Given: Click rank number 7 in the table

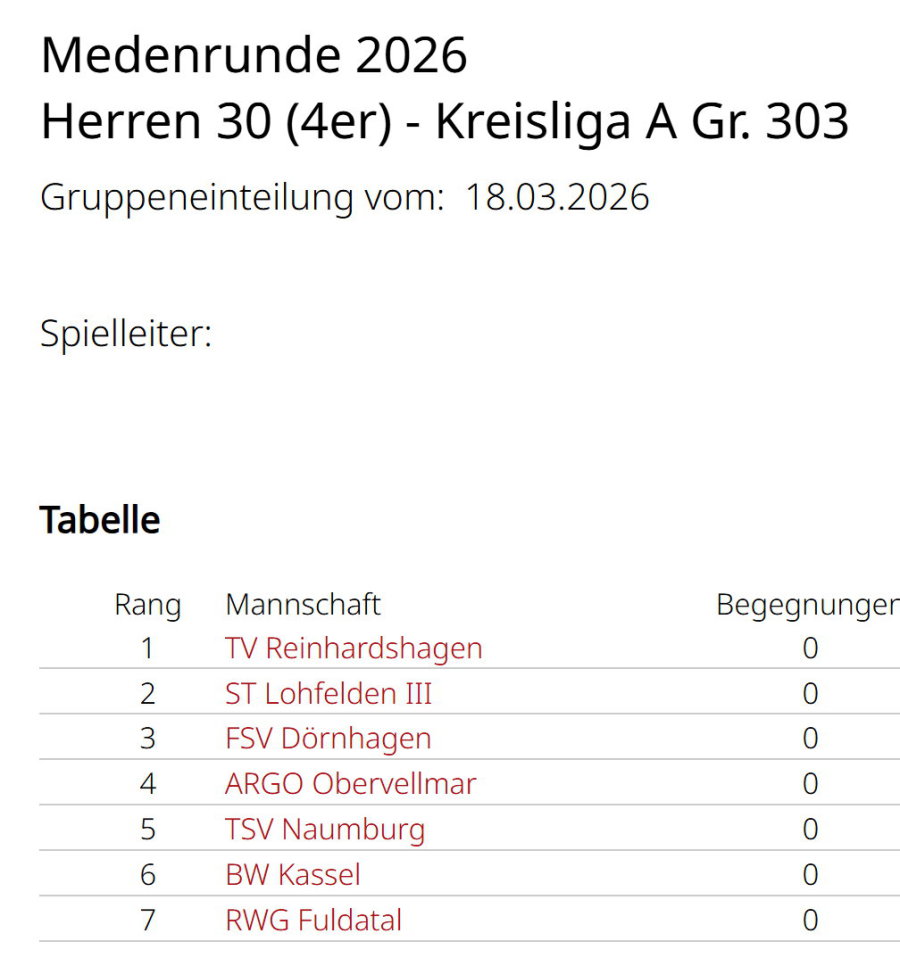Looking at the screenshot, I should click(148, 919).
